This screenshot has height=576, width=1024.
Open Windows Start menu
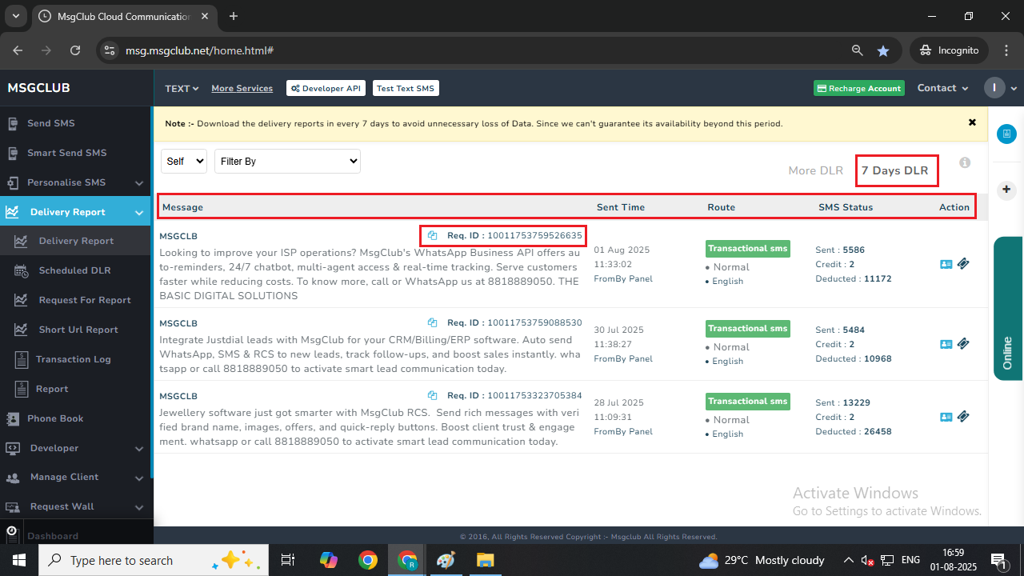coord(19,560)
